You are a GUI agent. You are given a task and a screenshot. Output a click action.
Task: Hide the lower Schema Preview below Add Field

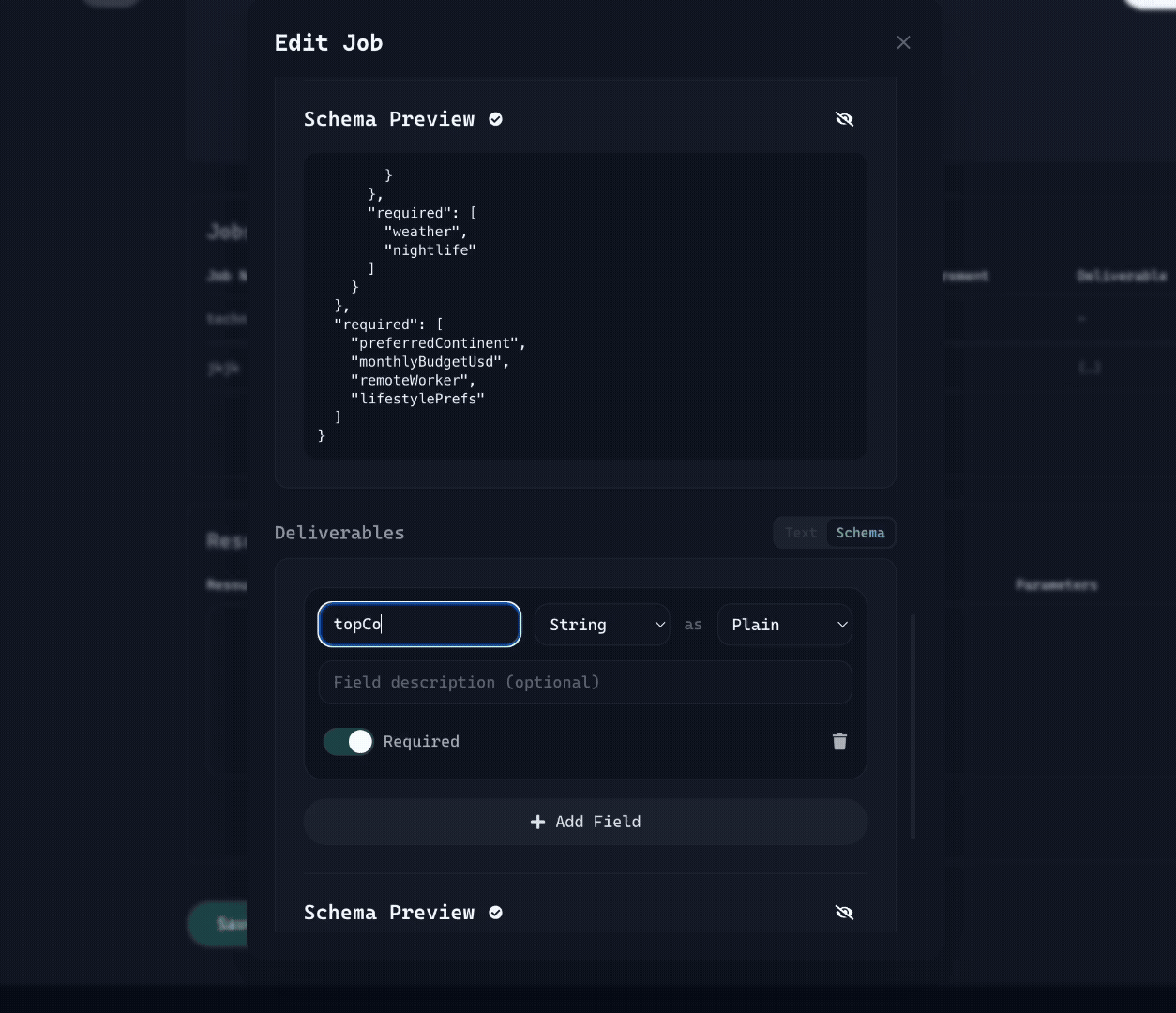click(x=844, y=913)
